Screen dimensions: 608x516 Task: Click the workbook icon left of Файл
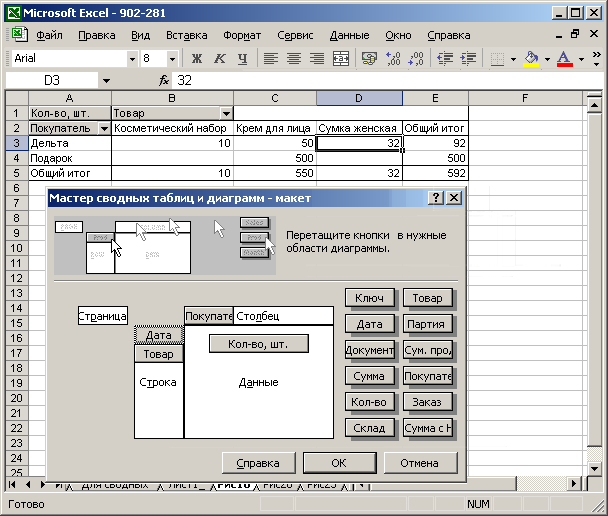coord(19,35)
